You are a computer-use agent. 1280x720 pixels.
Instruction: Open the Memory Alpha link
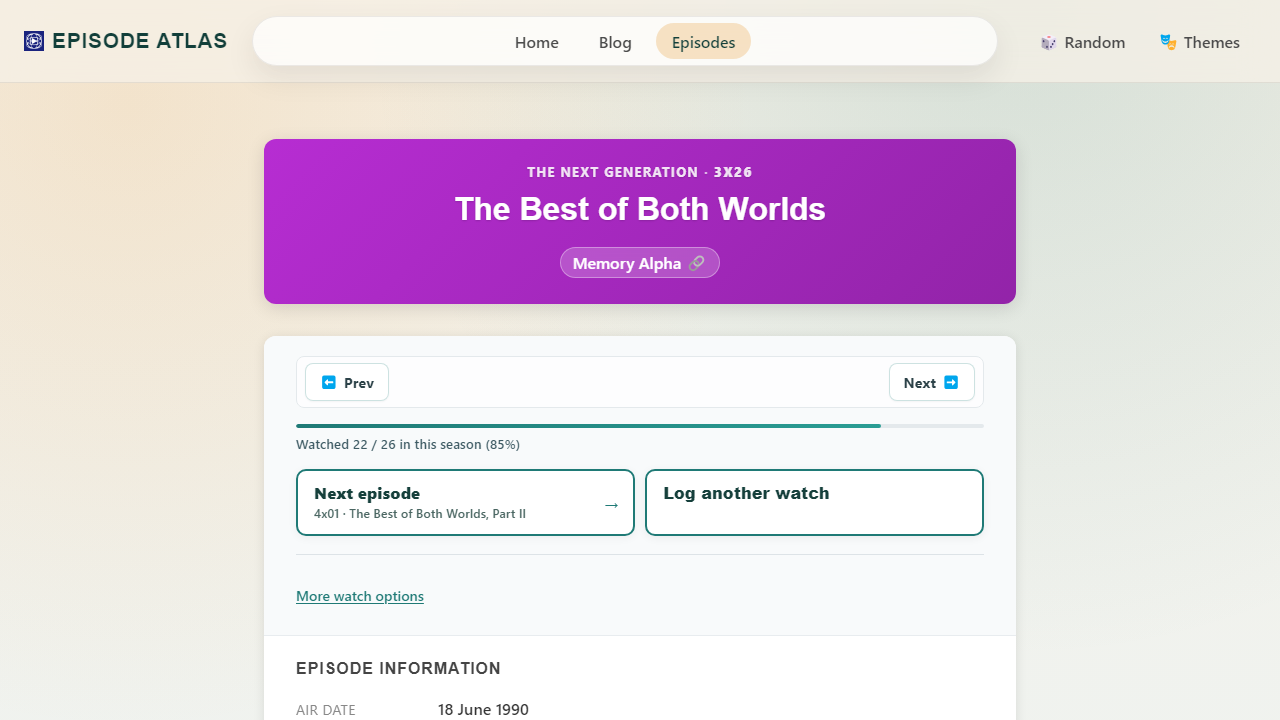click(639, 262)
